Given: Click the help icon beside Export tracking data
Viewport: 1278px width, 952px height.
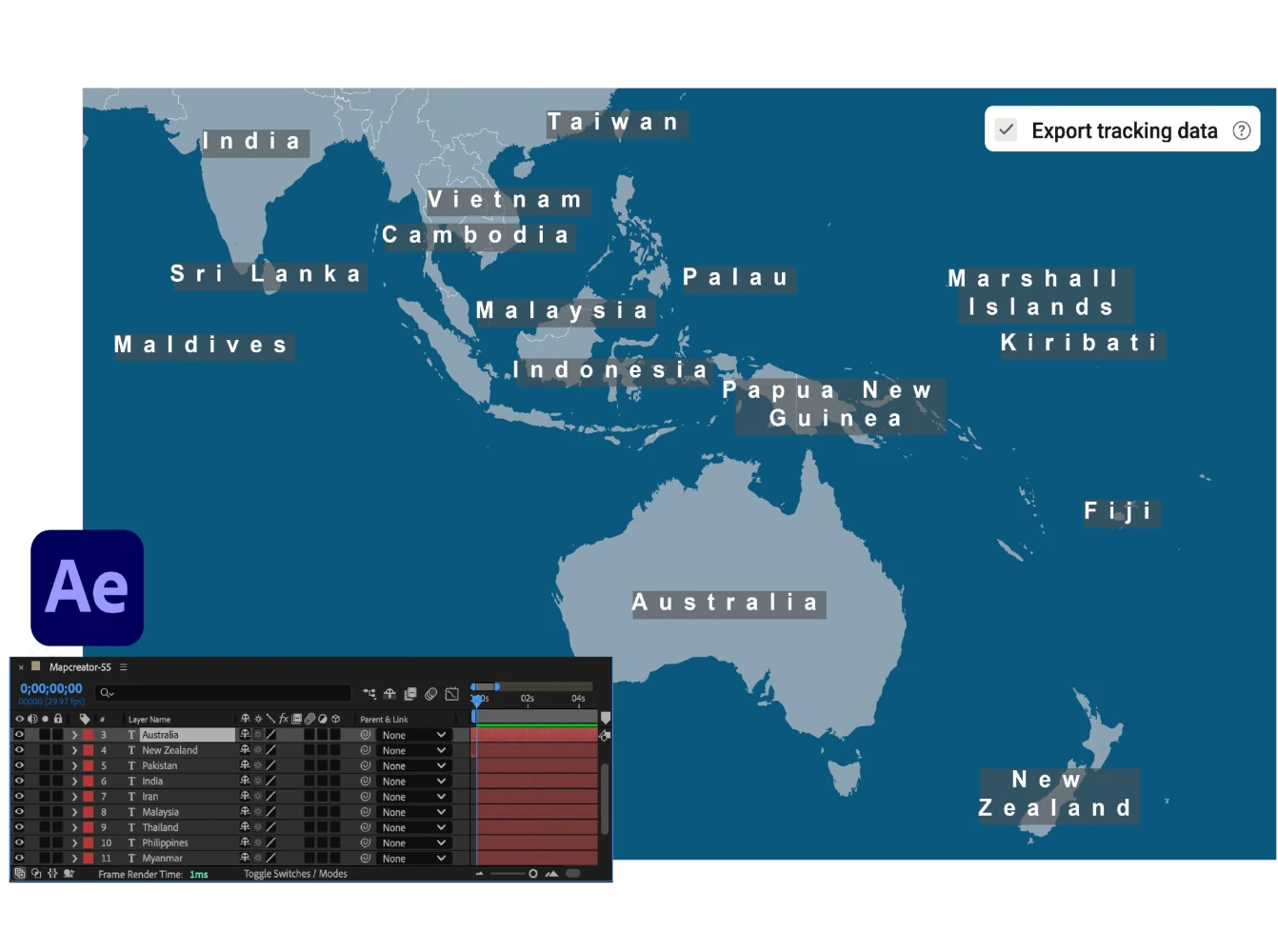Looking at the screenshot, I should tap(1242, 130).
